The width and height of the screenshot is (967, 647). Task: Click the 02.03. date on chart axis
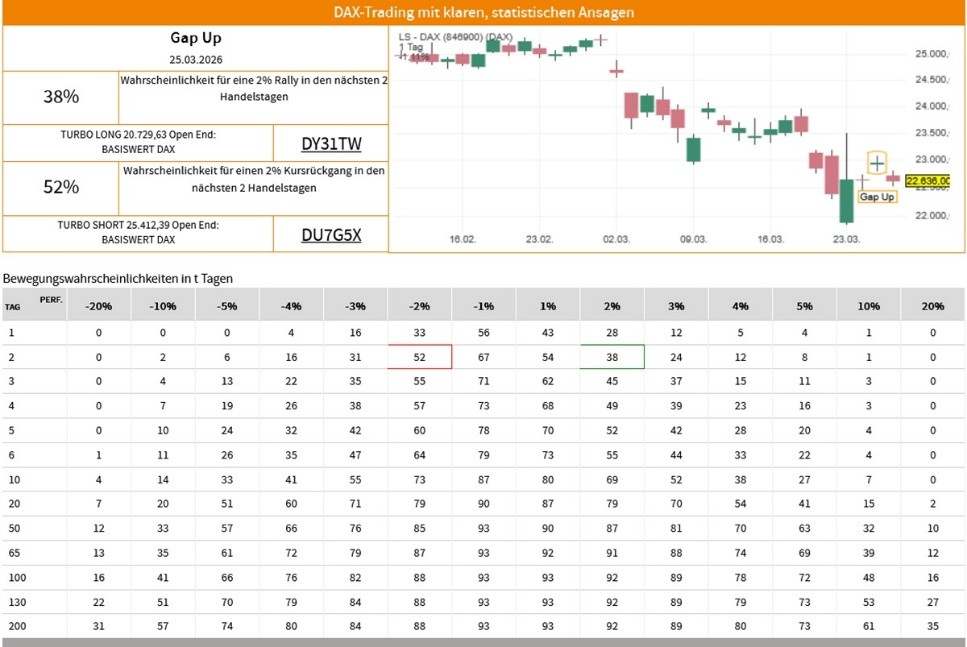click(616, 240)
